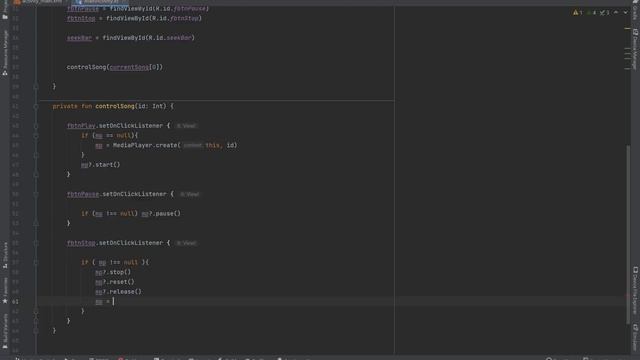Open the Device File Explorer side panel

pos(635,291)
